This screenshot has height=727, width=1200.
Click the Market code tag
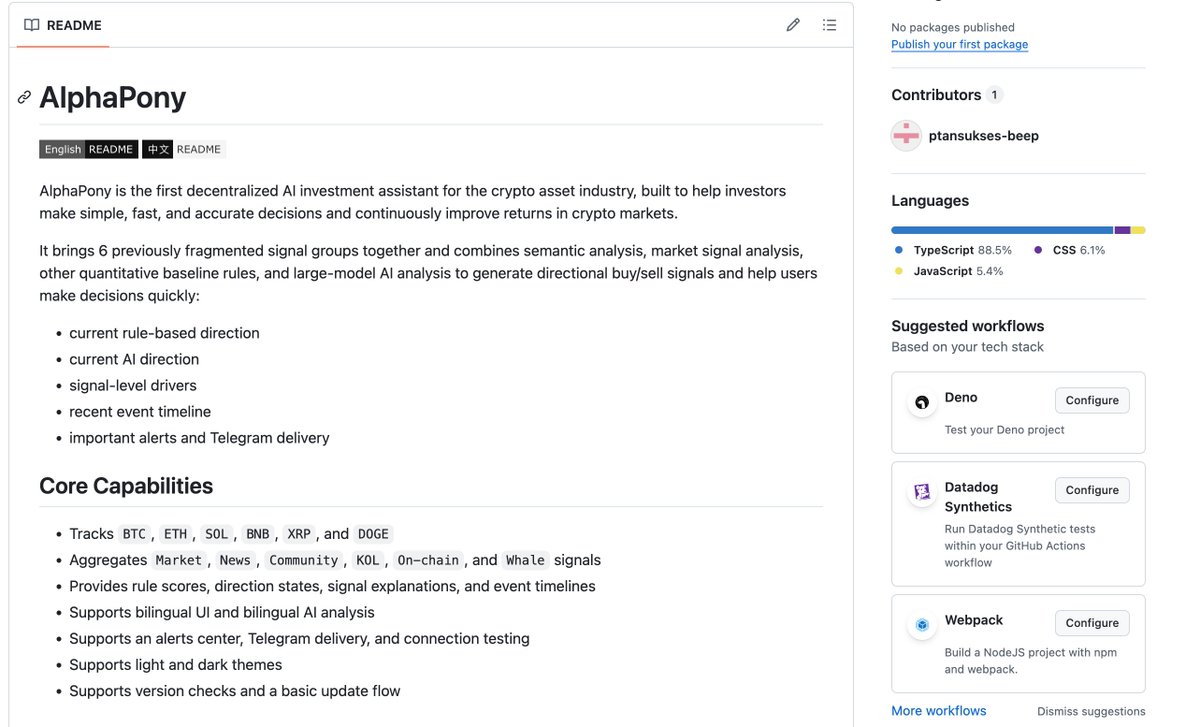tap(179, 560)
